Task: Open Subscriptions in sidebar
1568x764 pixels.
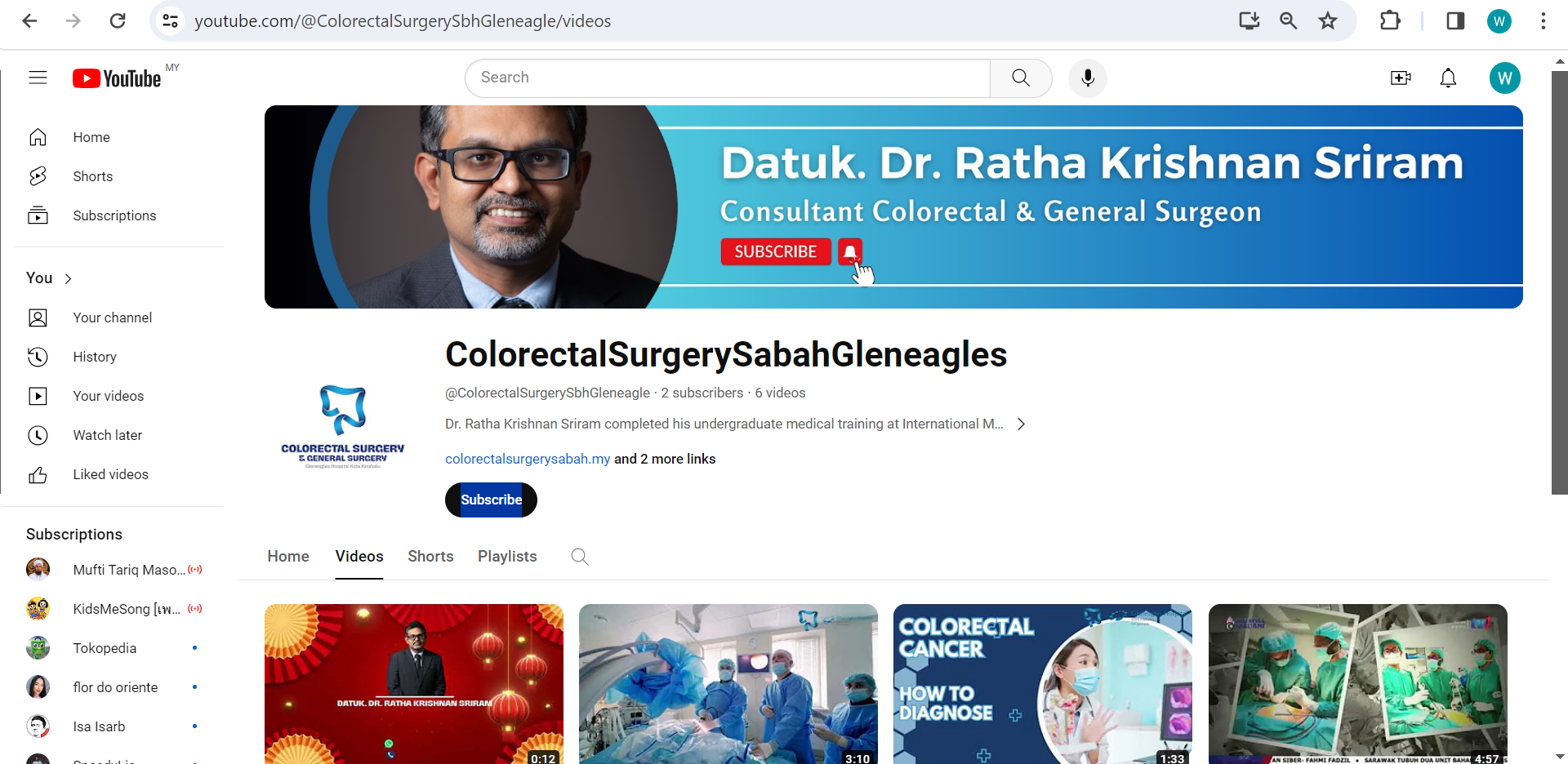Action: coord(114,215)
